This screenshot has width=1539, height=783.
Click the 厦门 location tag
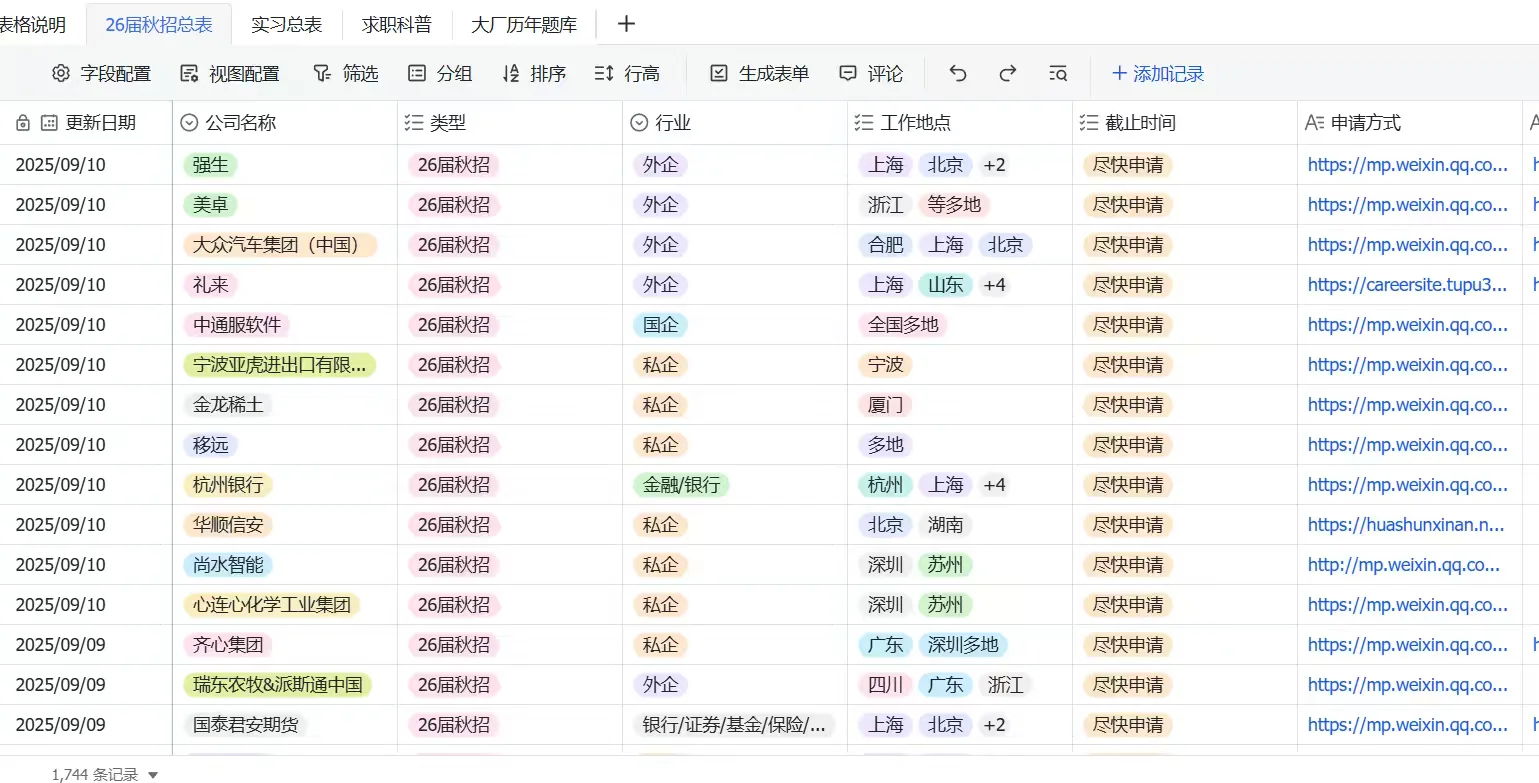(886, 405)
